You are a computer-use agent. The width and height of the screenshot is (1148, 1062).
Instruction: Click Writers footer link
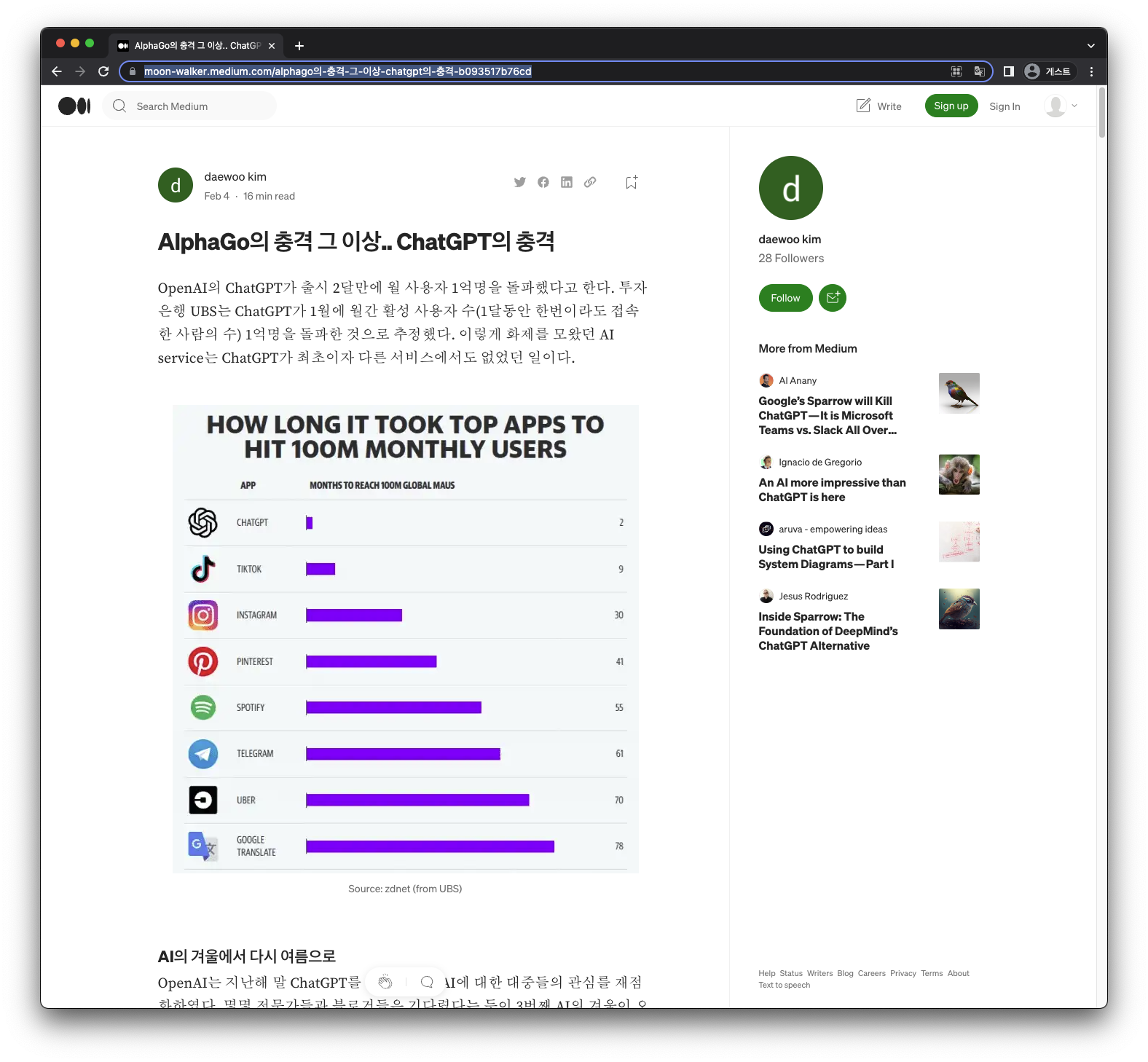click(819, 973)
